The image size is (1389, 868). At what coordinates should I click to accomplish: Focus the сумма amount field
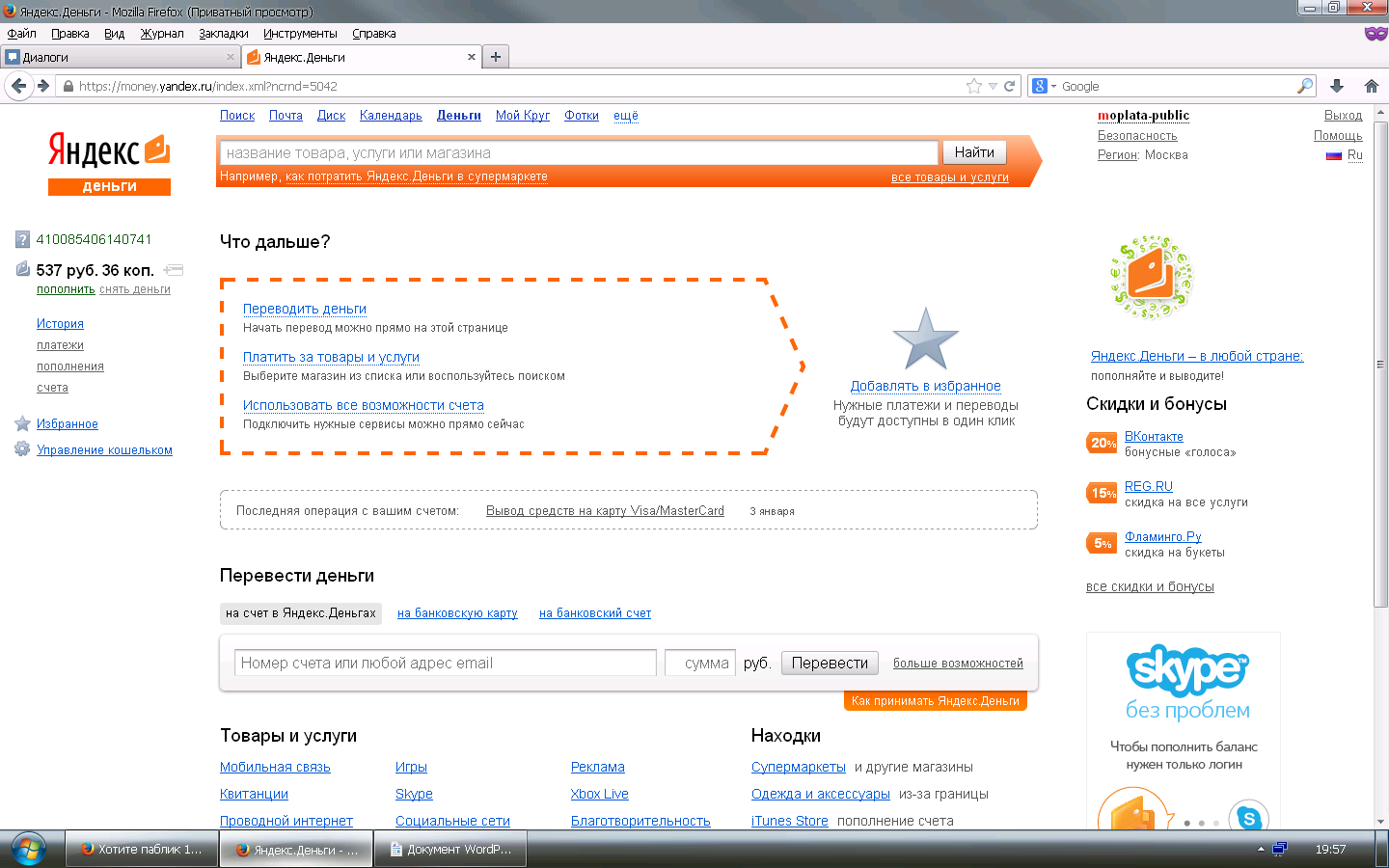pos(700,663)
